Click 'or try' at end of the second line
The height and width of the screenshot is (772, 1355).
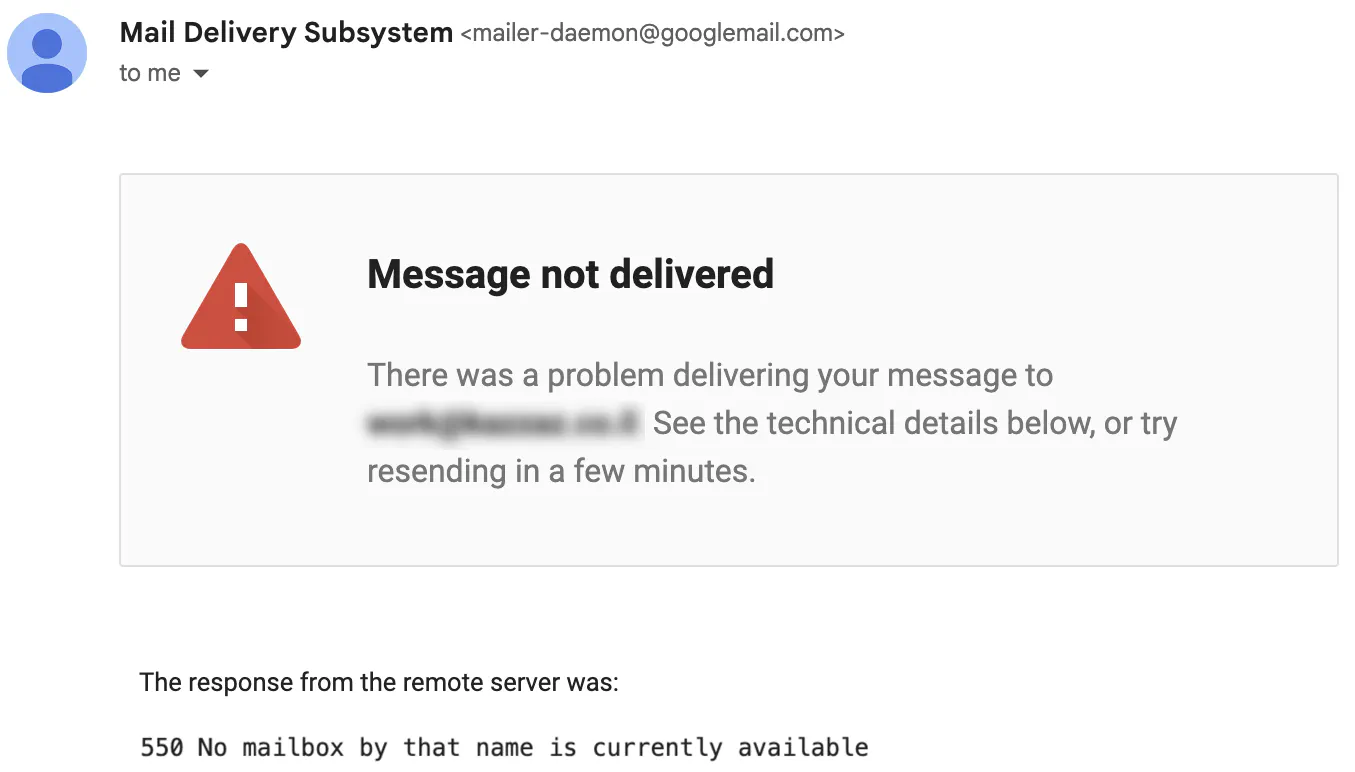(1140, 424)
